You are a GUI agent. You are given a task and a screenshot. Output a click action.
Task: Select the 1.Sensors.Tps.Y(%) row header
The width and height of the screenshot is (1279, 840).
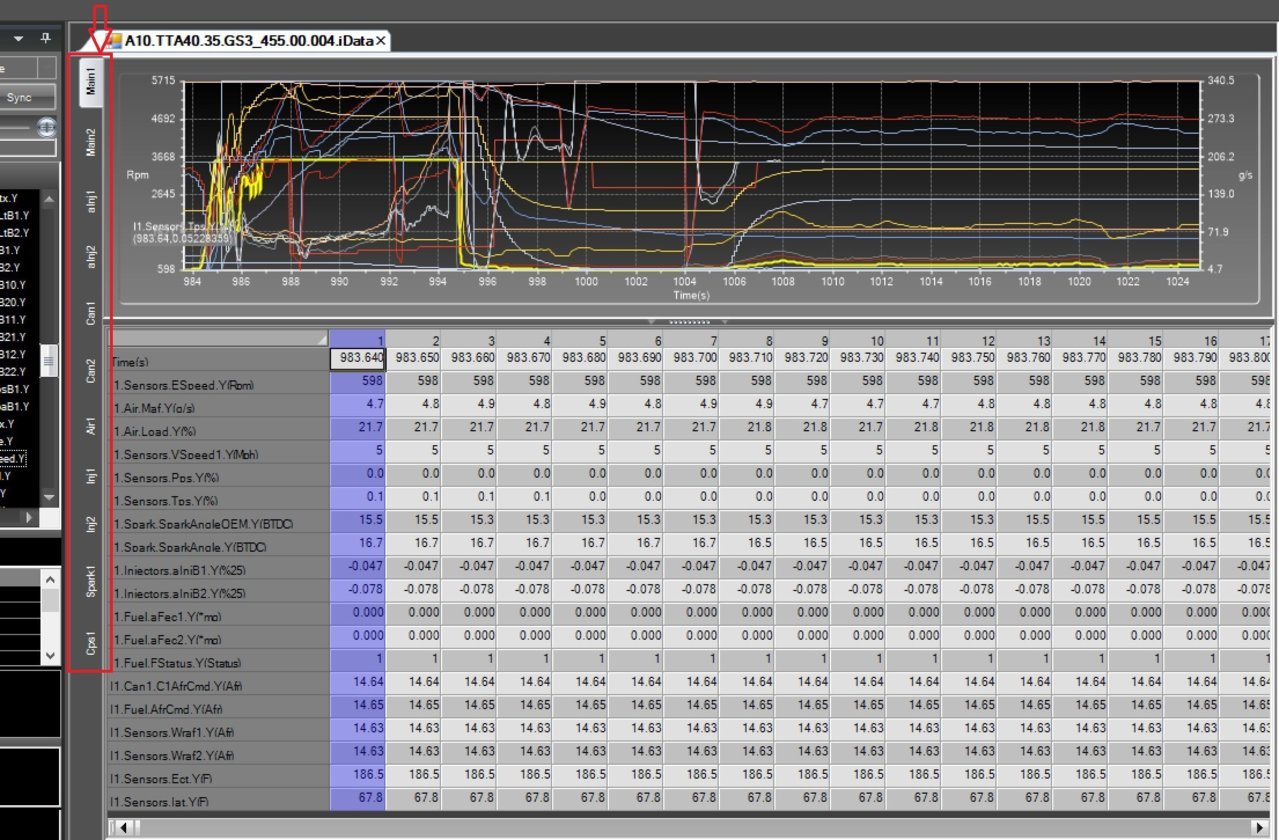tap(218, 499)
